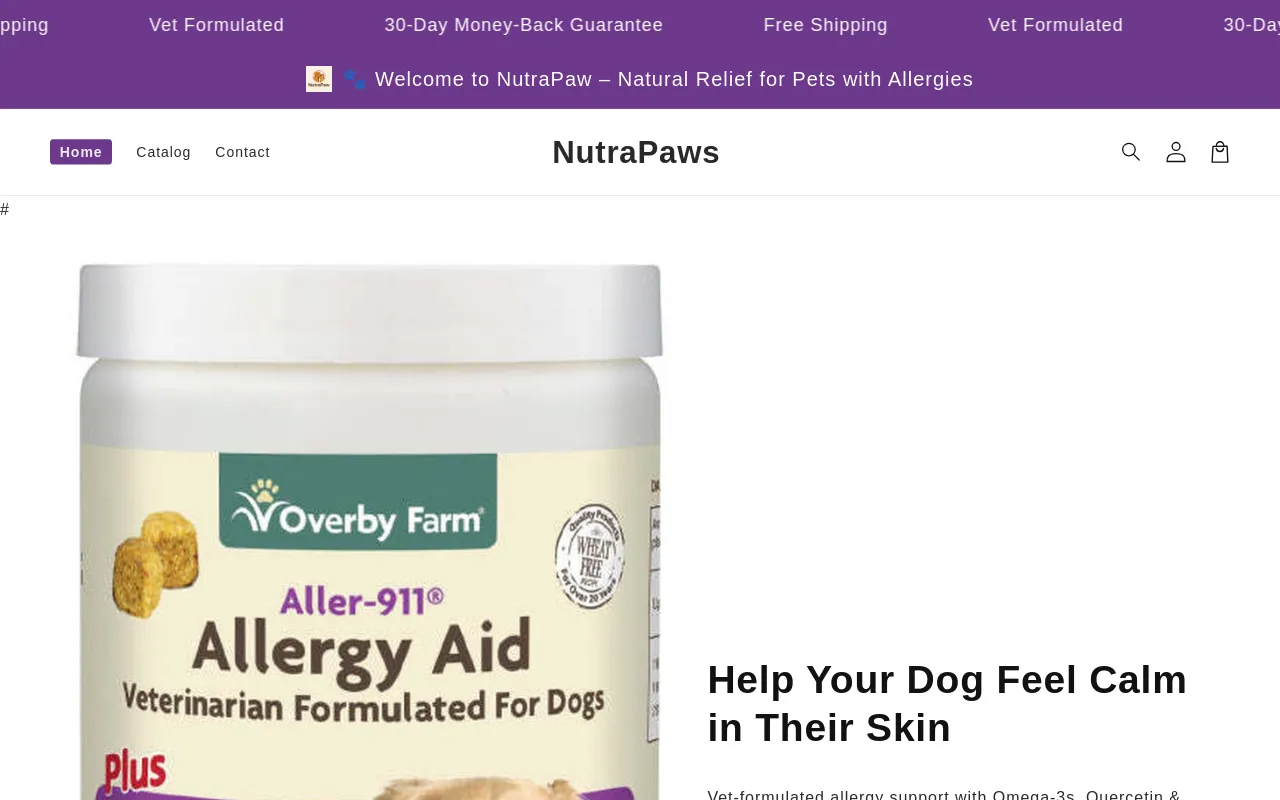Image resolution: width=1280 pixels, height=800 pixels.
Task: Click the paw prints emoji in banner
Action: 355,79
